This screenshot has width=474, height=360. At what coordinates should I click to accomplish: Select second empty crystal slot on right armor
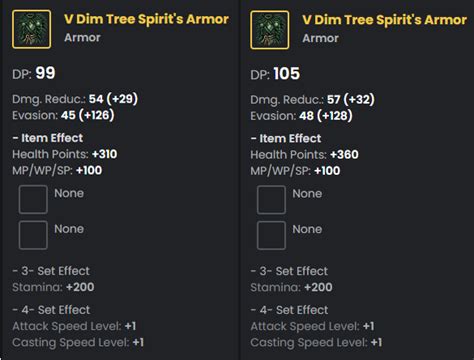tap(271, 235)
